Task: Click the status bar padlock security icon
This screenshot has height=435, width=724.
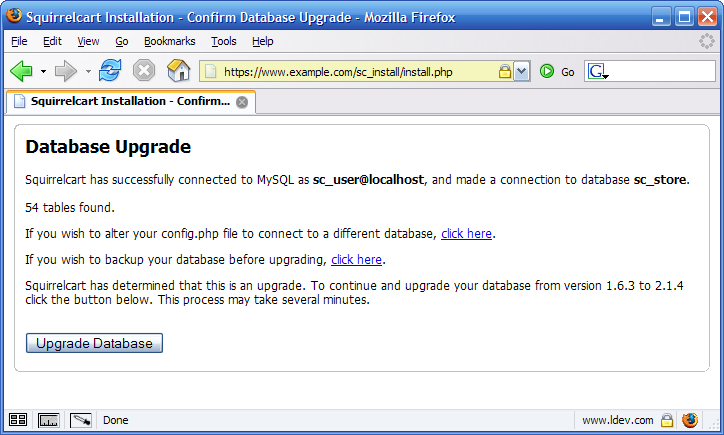Action: (666, 420)
